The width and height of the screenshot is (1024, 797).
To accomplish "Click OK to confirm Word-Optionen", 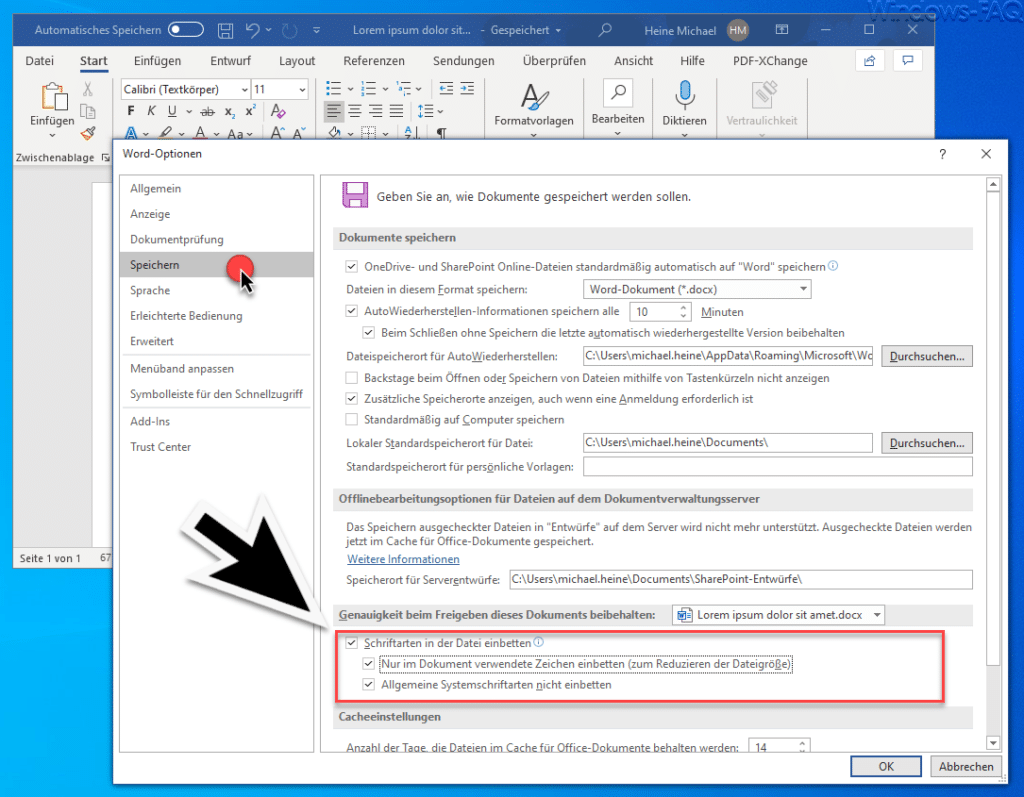I will (886, 766).
